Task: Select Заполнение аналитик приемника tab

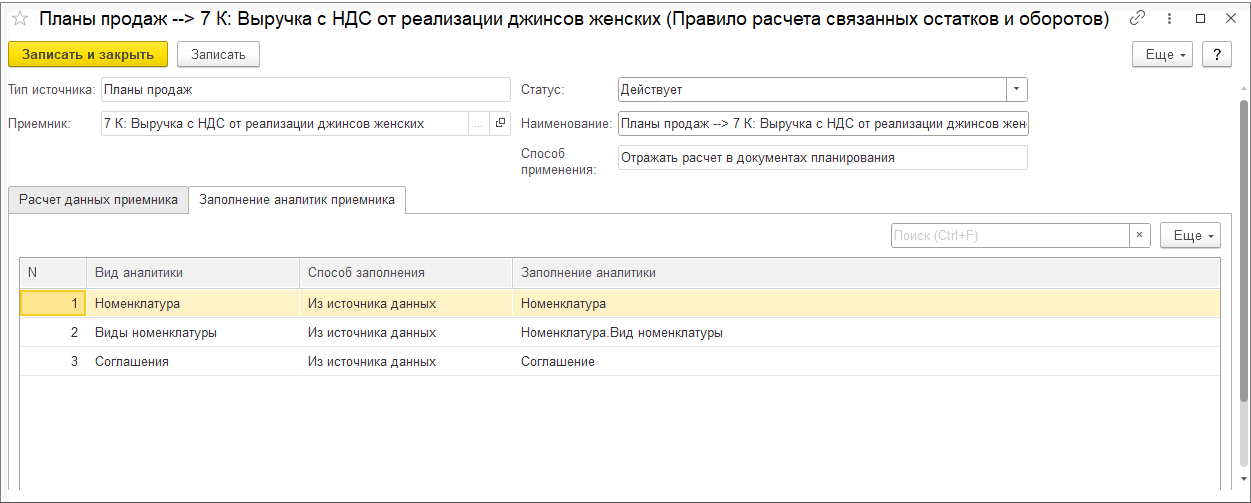Action: [297, 200]
